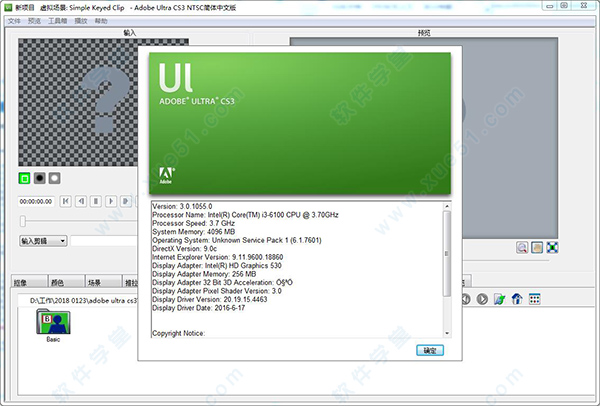This screenshot has width=600, height=406.
Task: Click the Display Driver Version line
Action: pyautogui.click(x=210, y=299)
